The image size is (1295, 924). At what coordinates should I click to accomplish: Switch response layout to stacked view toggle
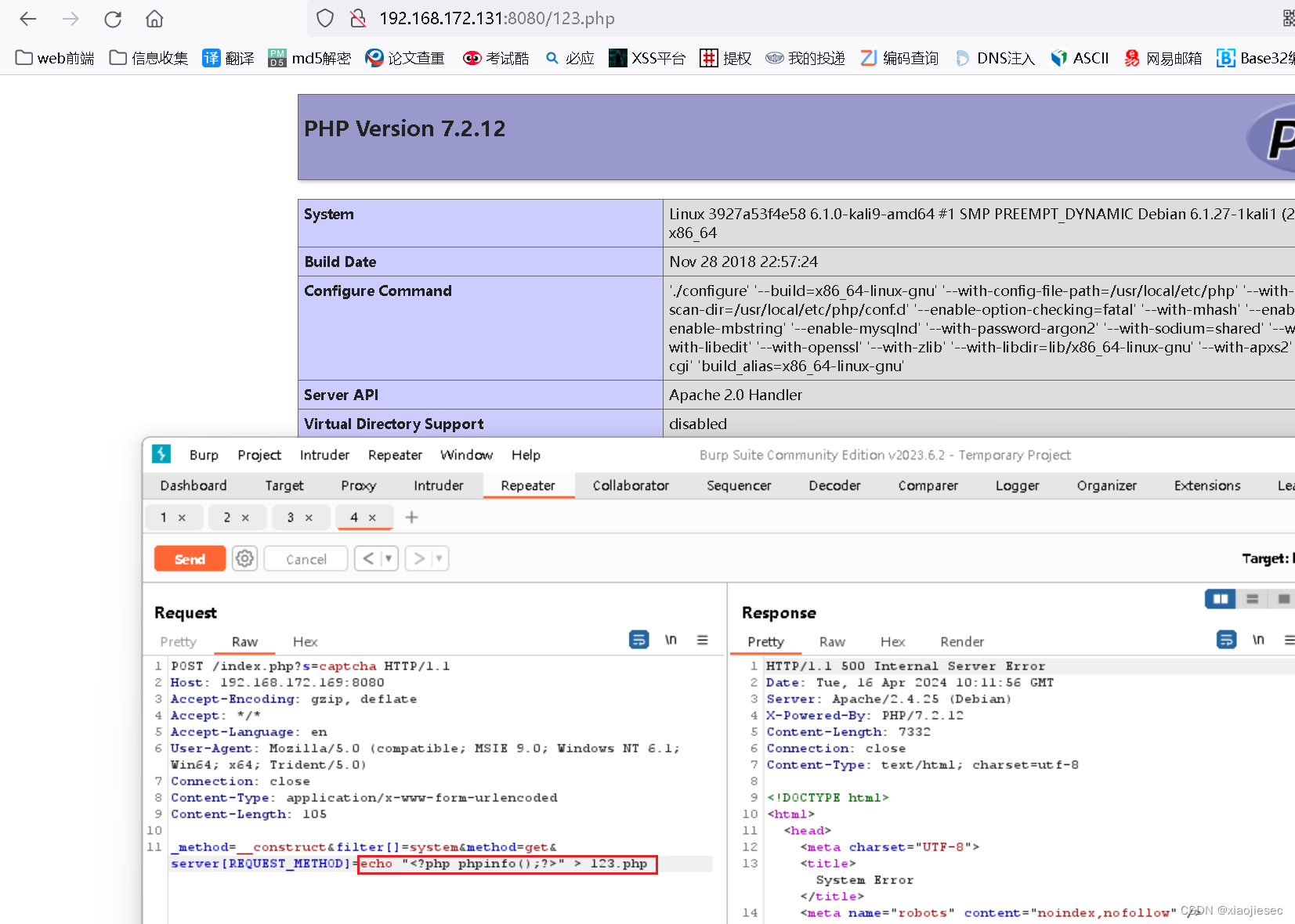[x=1252, y=598]
